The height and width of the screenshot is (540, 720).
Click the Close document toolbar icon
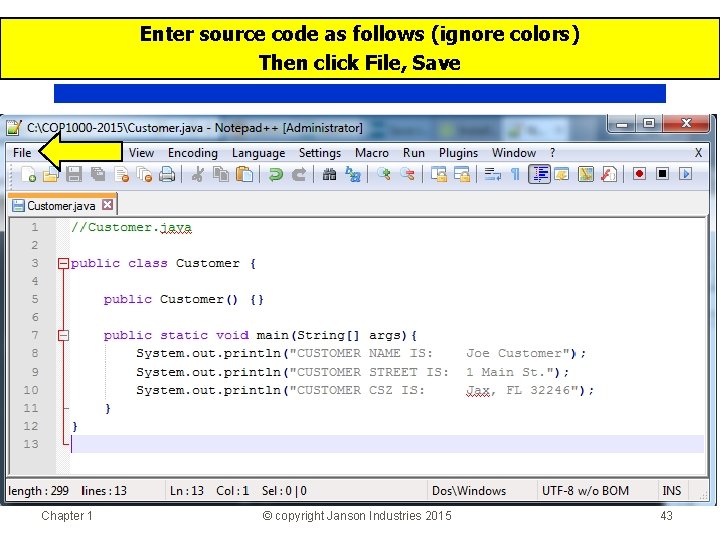tap(122, 174)
